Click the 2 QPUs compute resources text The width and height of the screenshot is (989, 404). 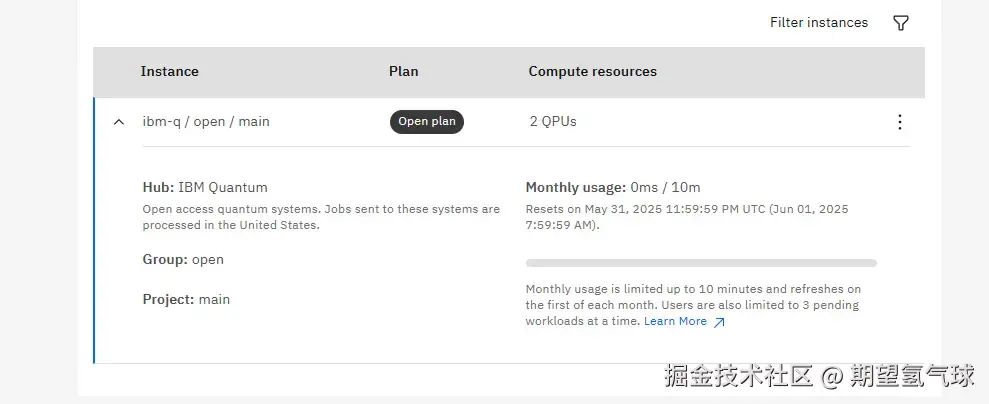coord(553,122)
